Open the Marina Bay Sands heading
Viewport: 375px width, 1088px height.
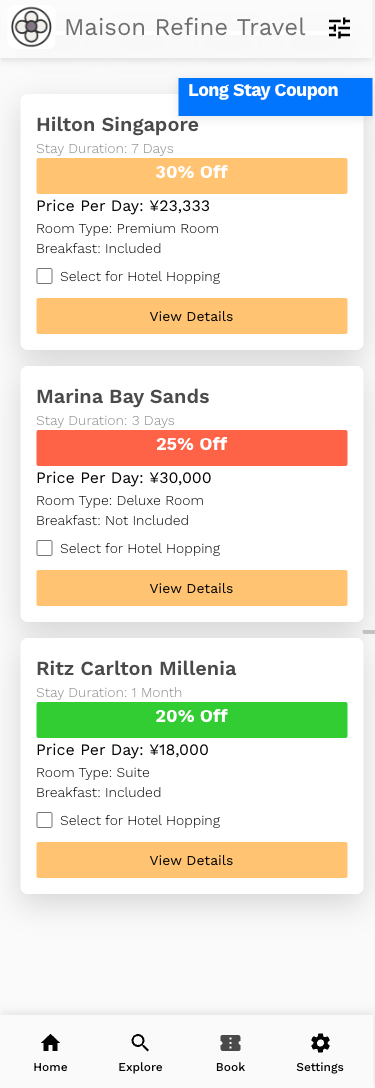(x=123, y=397)
